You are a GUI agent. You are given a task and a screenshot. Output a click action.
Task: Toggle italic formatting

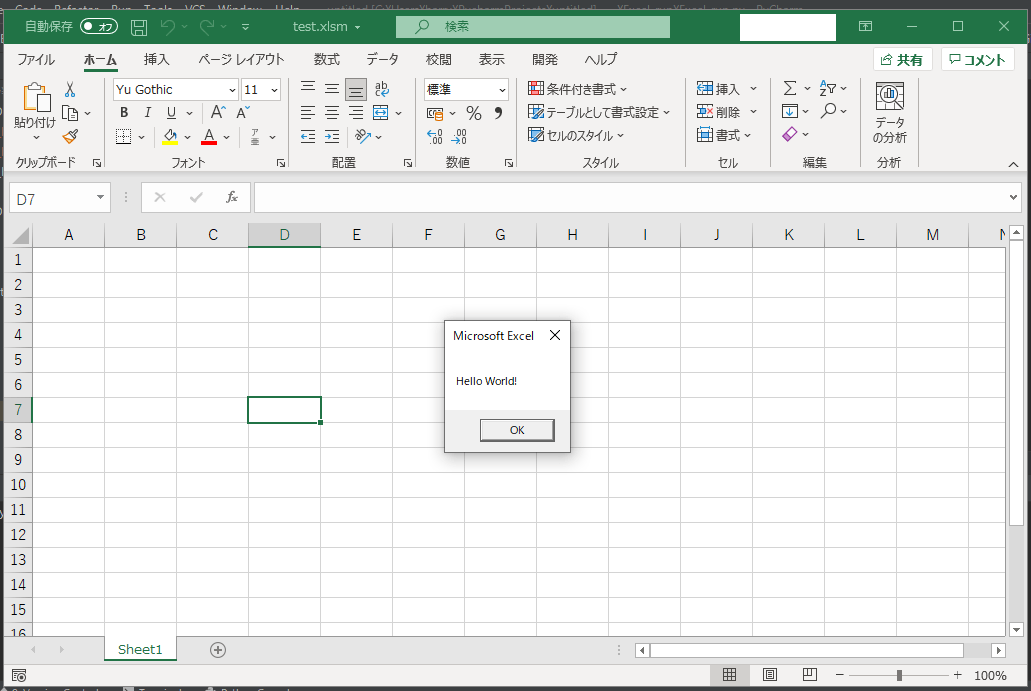[x=147, y=113]
